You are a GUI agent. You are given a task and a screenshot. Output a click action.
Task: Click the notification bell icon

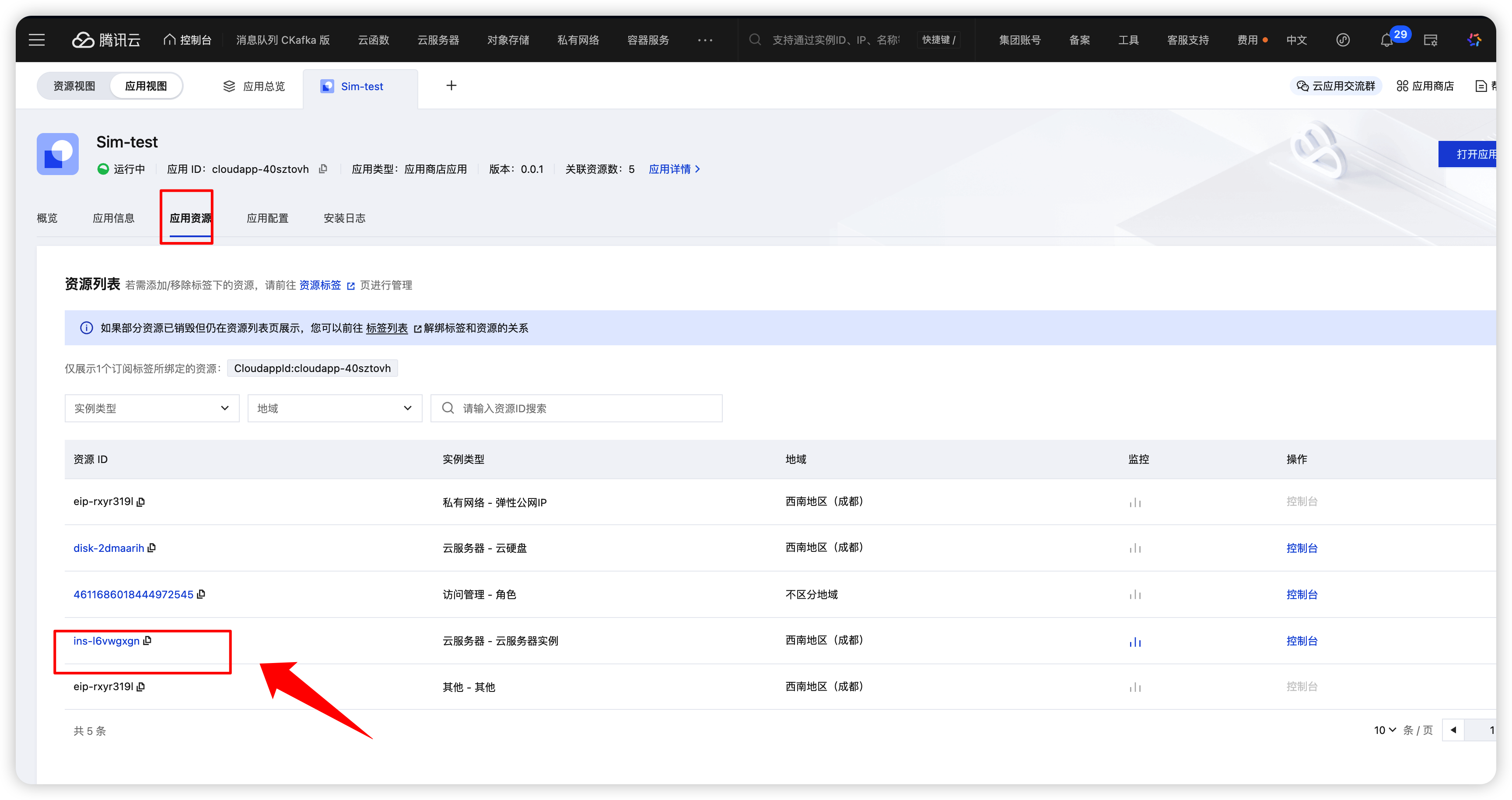click(1386, 41)
